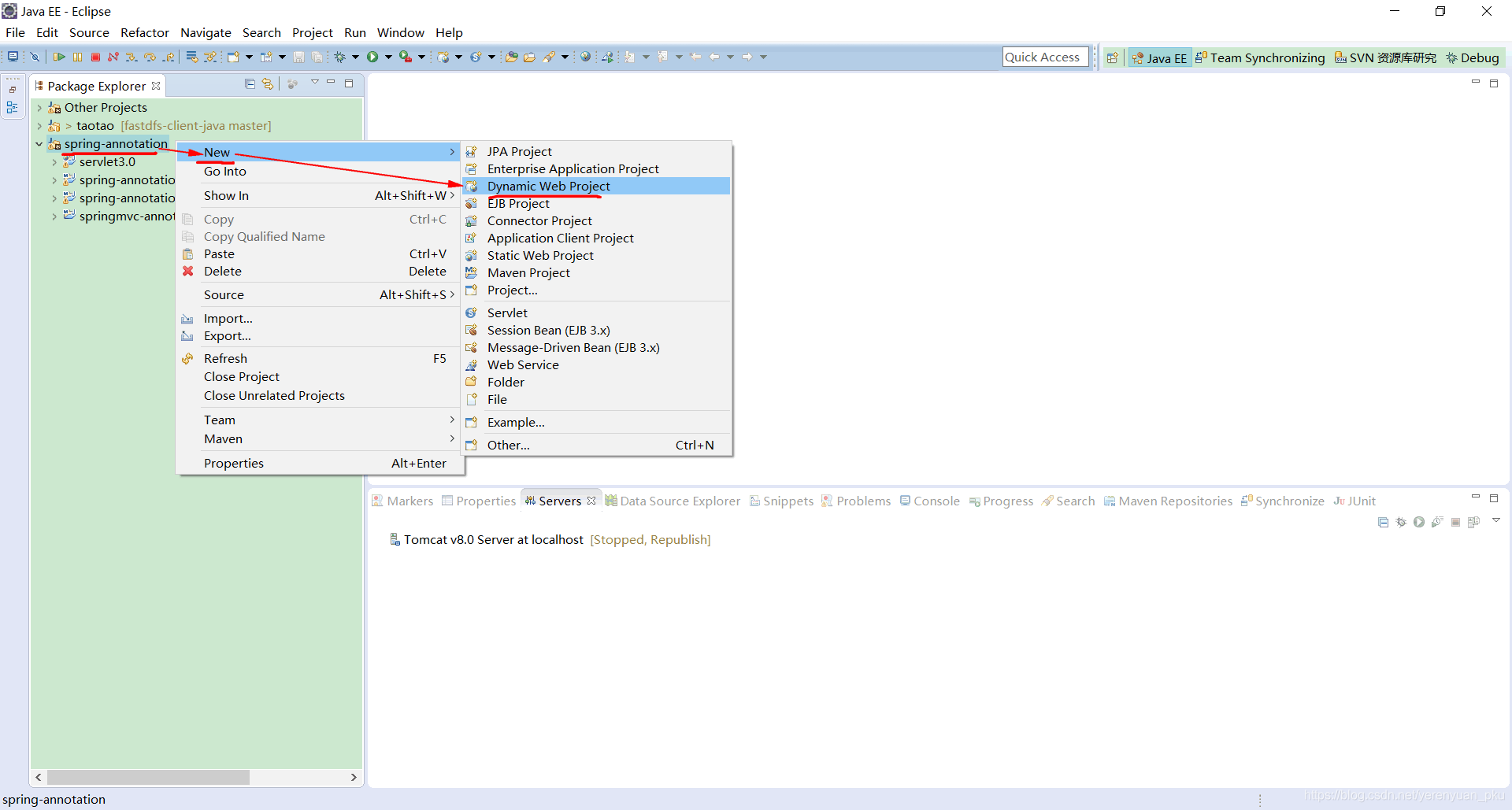Switch to the Problems tab
Screen dimensions: 1512x810
point(856,501)
